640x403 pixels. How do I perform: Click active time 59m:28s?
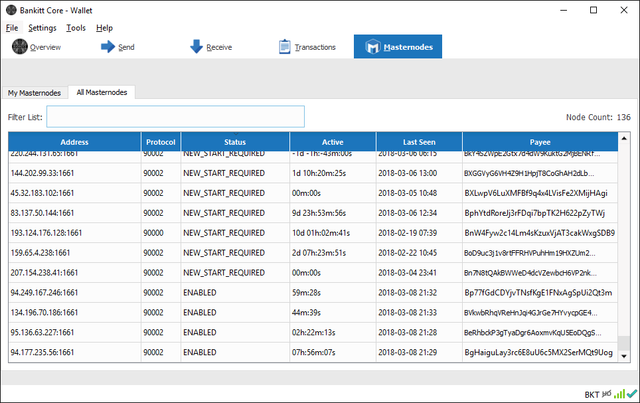[x=306, y=293]
